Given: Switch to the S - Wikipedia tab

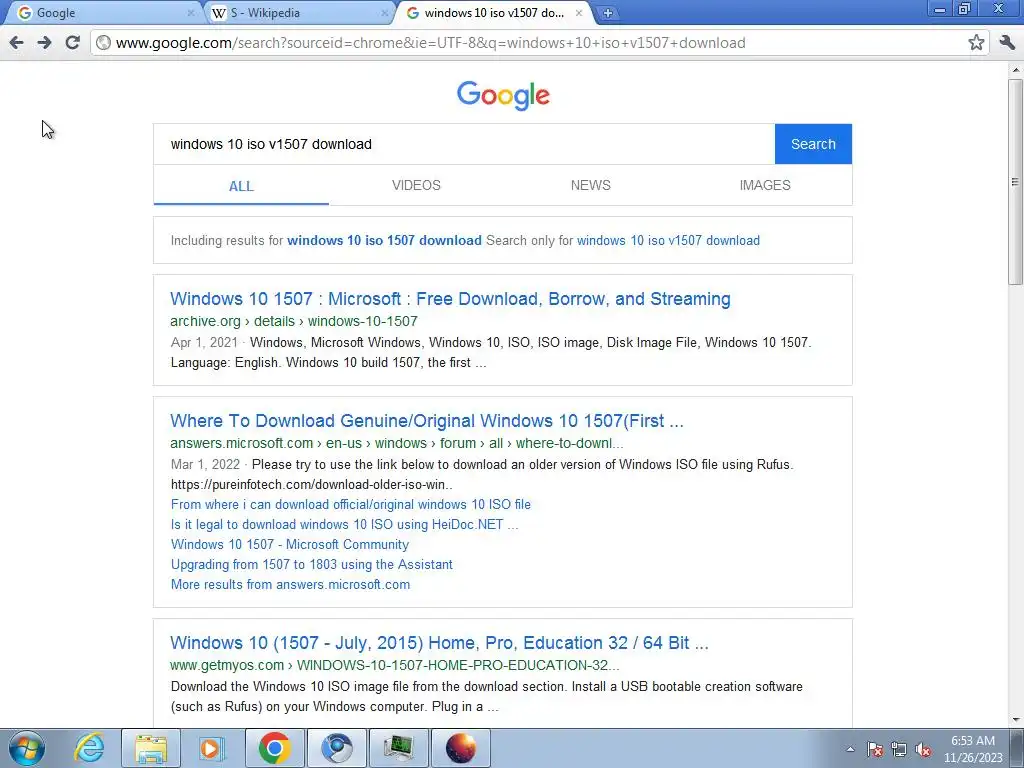Looking at the screenshot, I should [297, 12].
